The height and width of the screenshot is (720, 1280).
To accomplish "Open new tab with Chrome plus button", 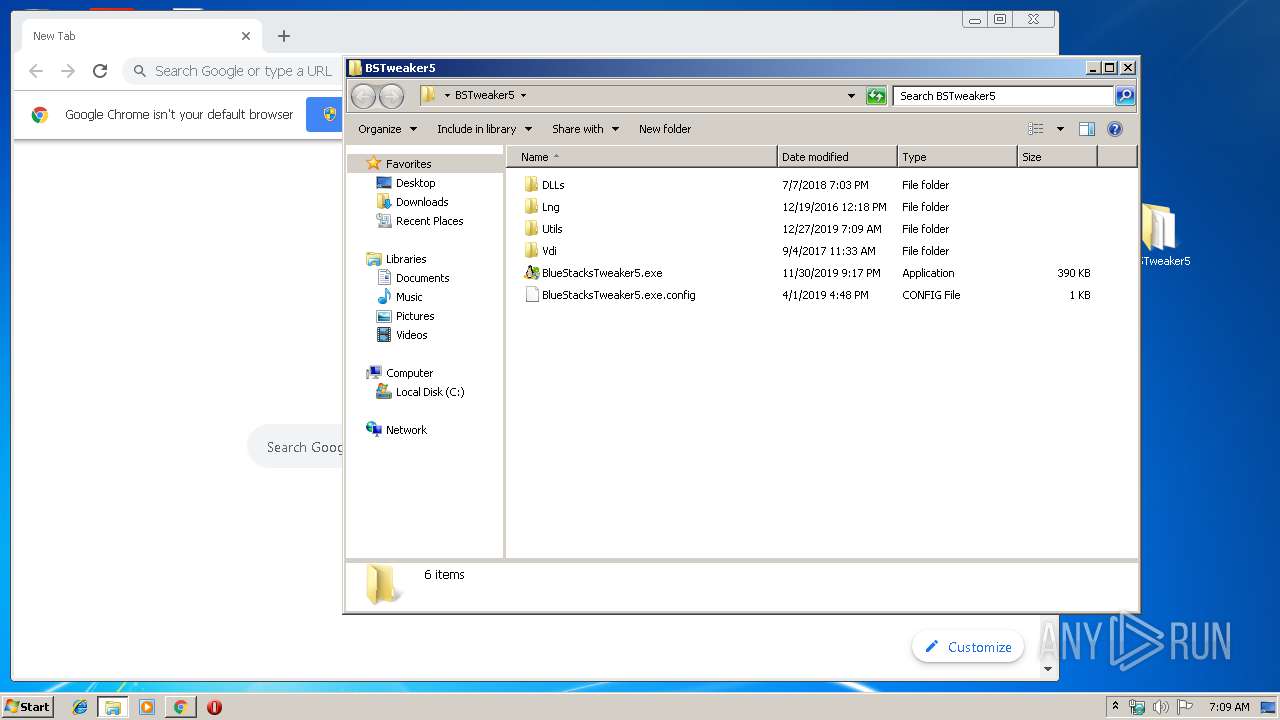I will point(284,36).
